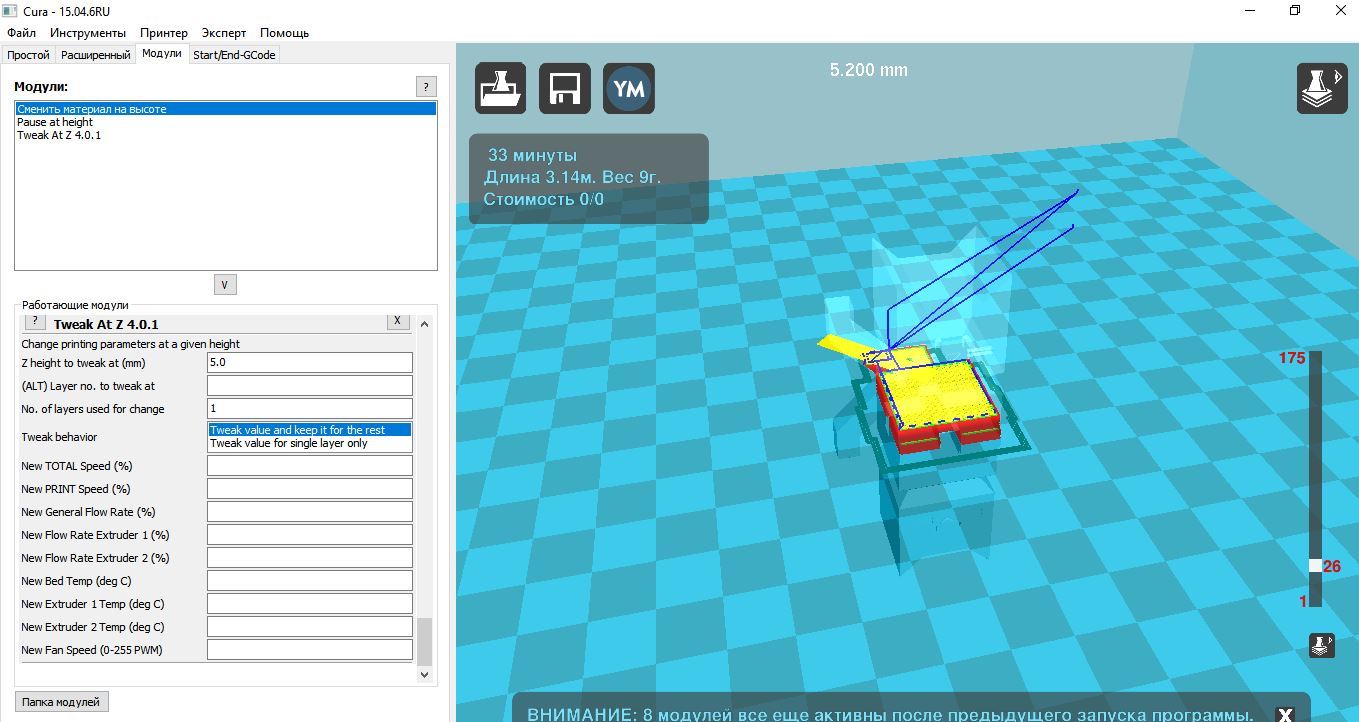Click the small layer view icon below slider

click(x=1321, y=645)
